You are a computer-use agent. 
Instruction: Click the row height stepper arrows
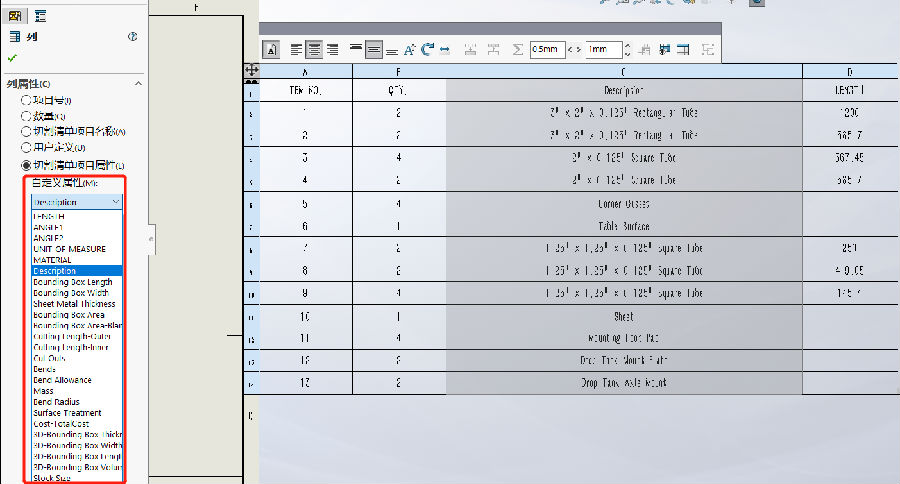tap(627, 49)
